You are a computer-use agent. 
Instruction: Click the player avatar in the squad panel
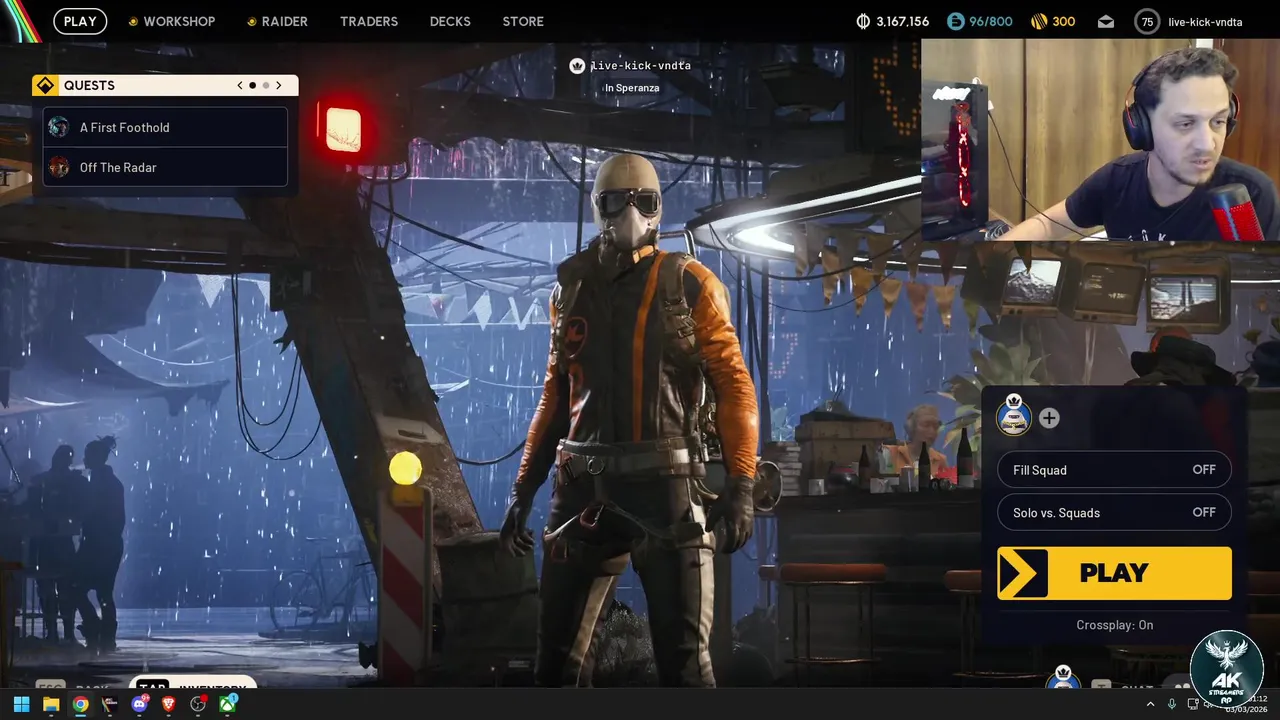(x=1014, y=414)
